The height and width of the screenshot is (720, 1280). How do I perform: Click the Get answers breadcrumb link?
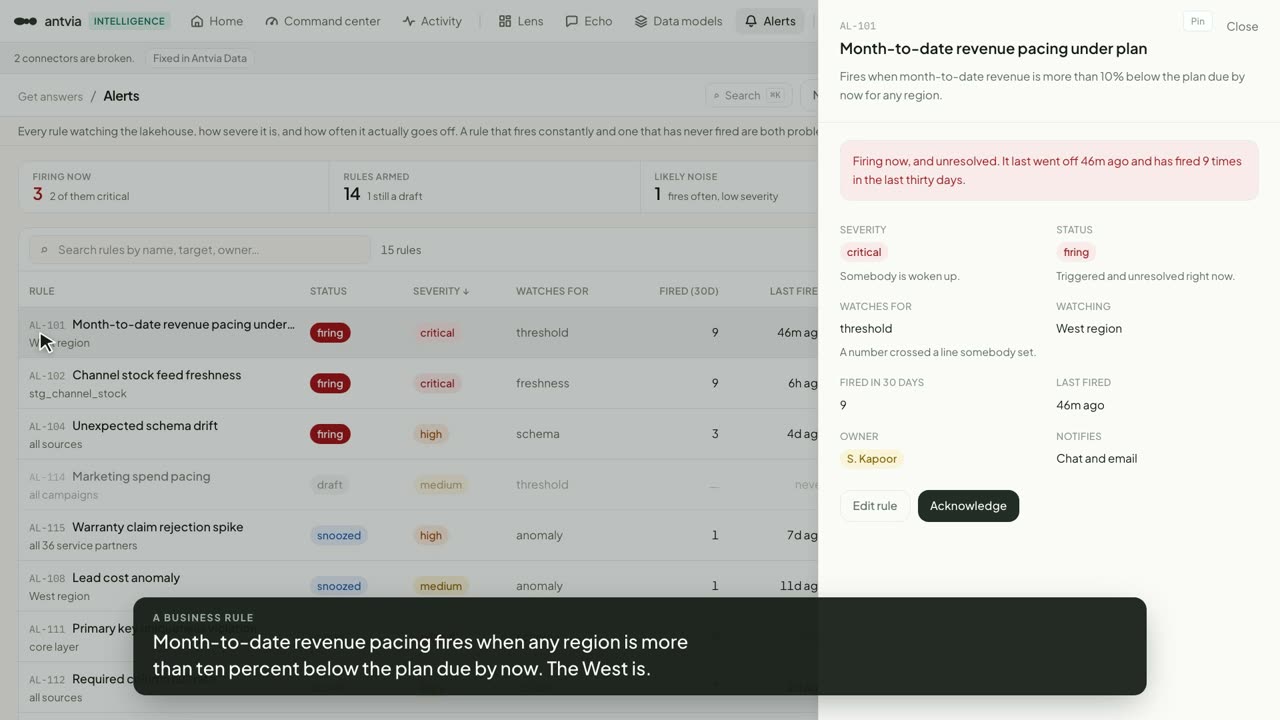(50, 96)
